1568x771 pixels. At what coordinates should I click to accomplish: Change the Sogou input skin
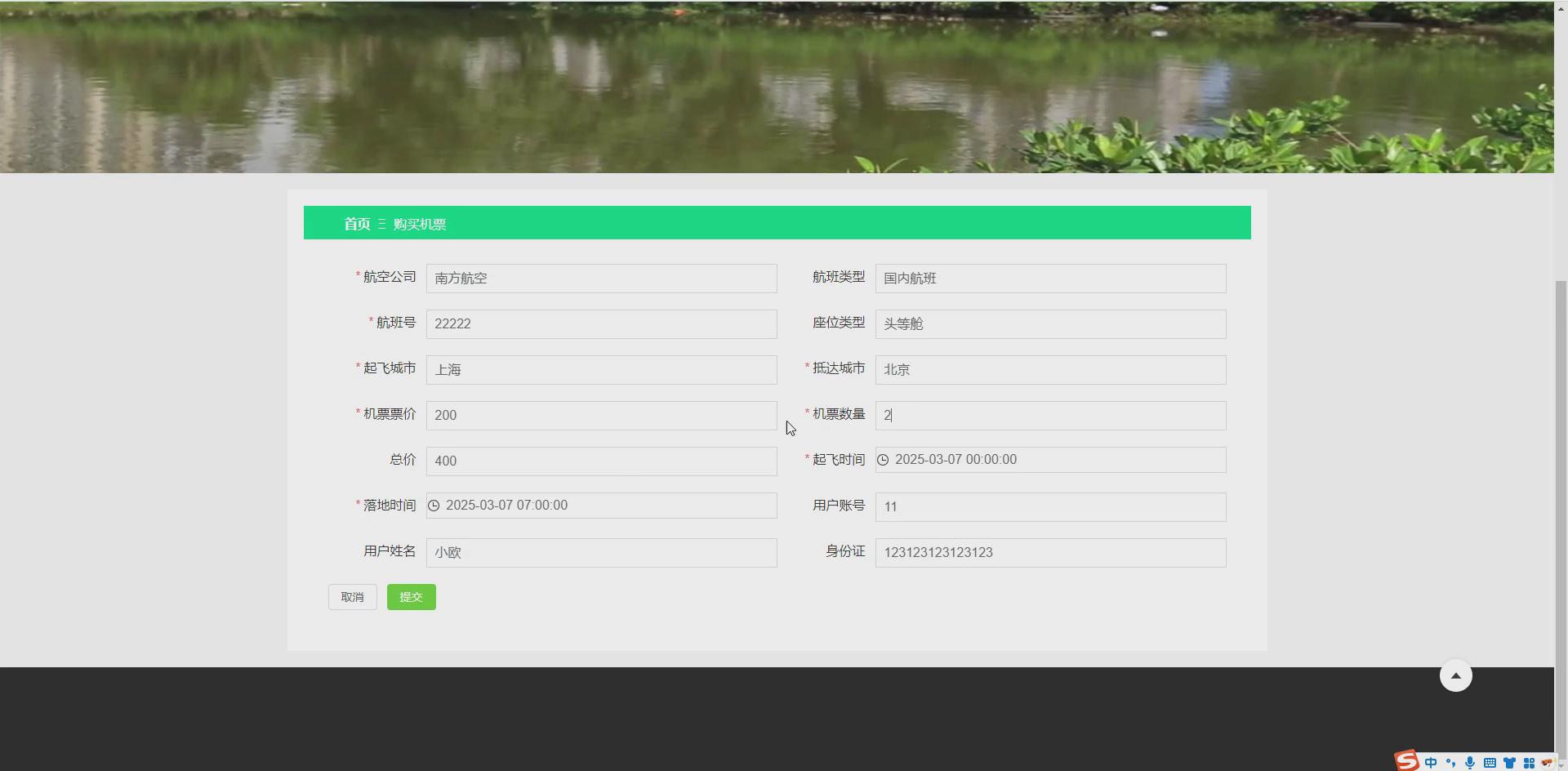click(1510, 762)
